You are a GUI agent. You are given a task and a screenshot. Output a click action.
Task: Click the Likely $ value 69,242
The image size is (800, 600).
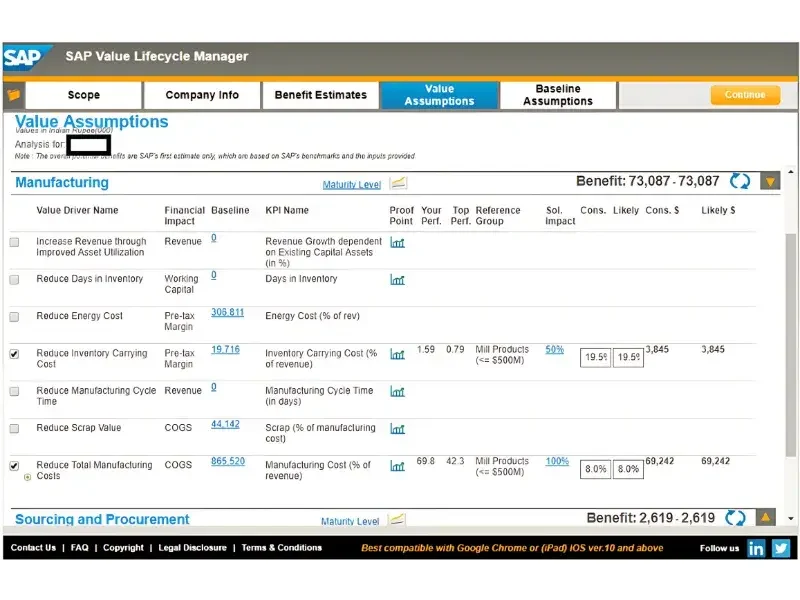pos(715,461)
